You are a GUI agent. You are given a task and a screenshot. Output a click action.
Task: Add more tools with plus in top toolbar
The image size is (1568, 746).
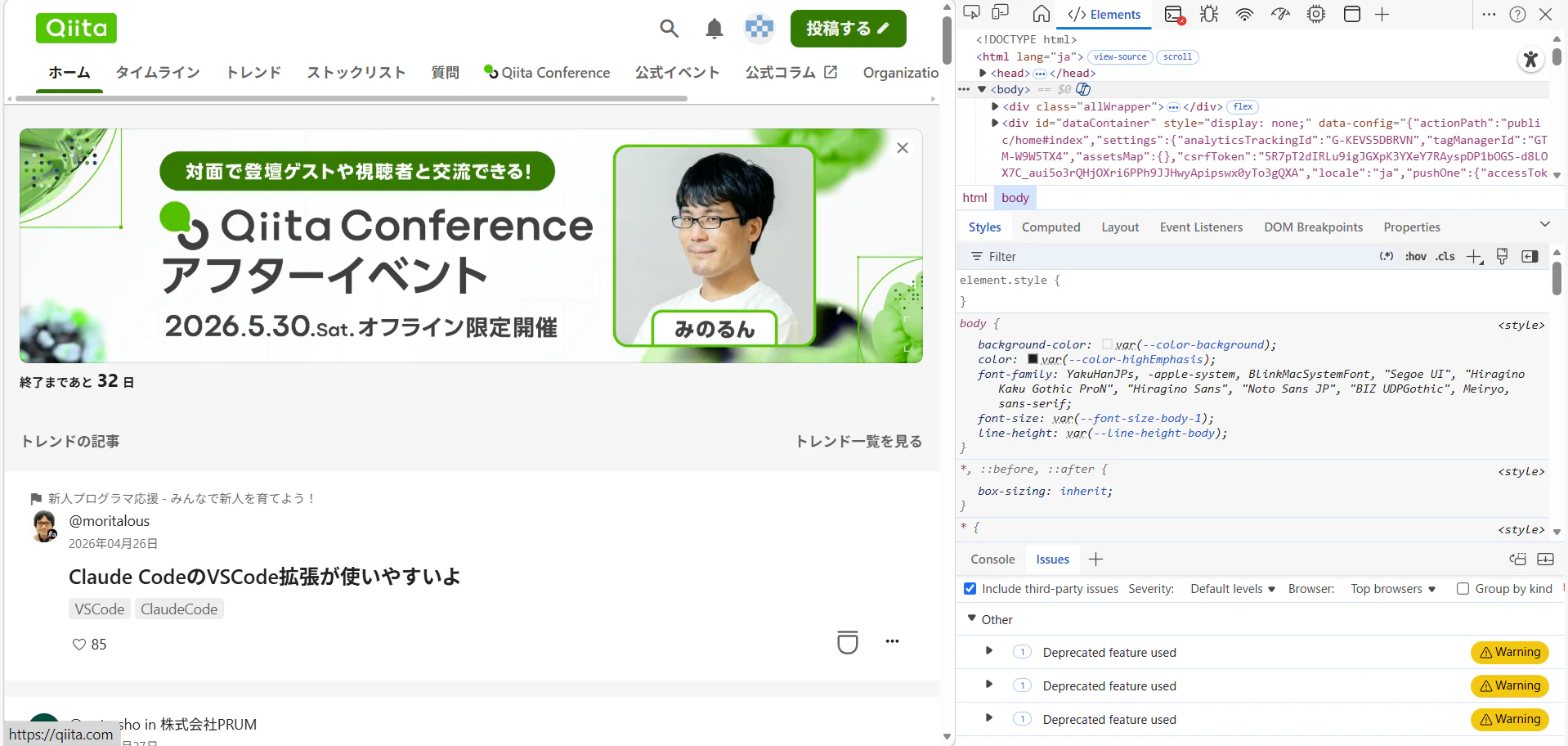click(x=1382, y=14)
